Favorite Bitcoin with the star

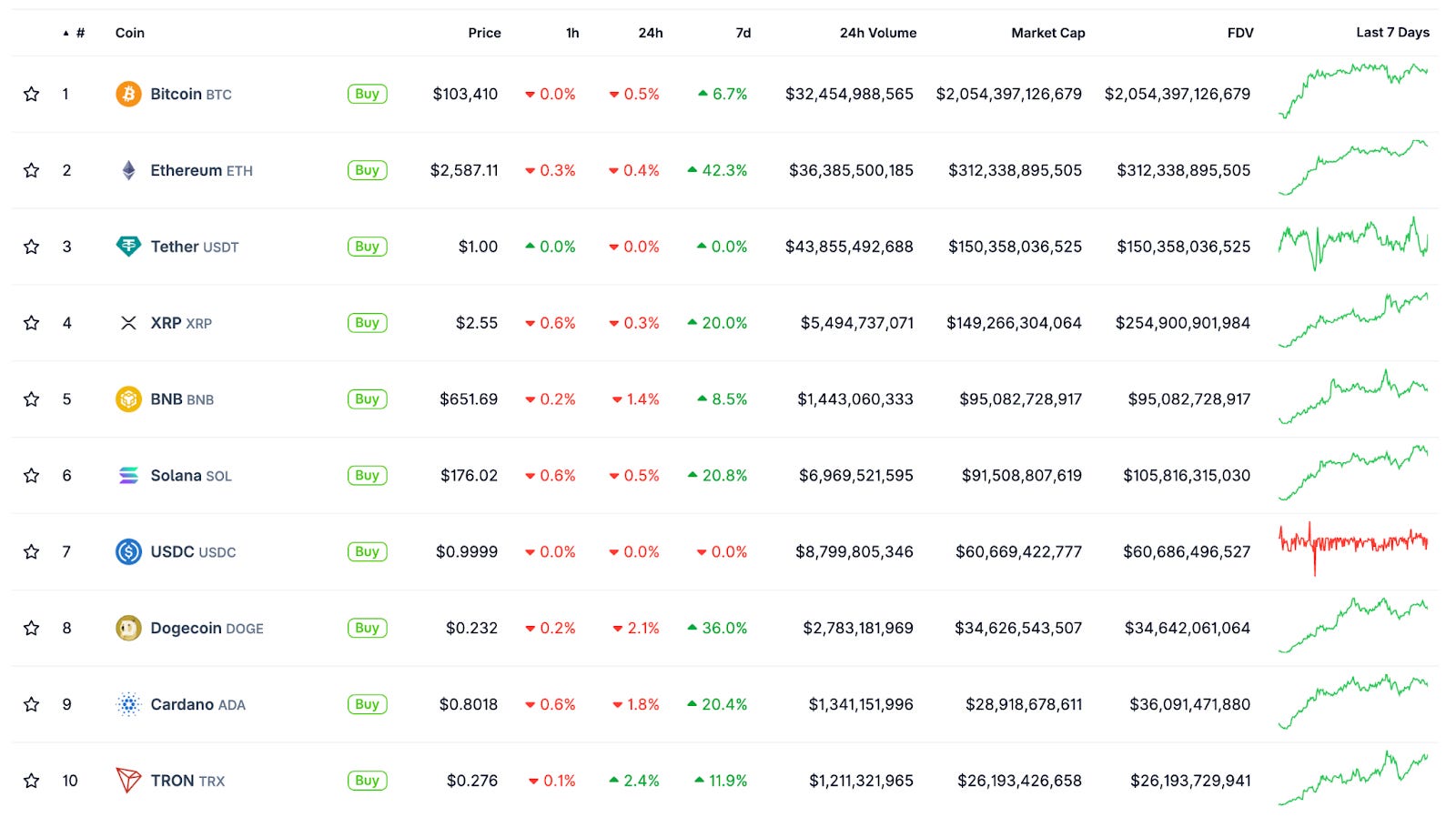tap(32, 94)
